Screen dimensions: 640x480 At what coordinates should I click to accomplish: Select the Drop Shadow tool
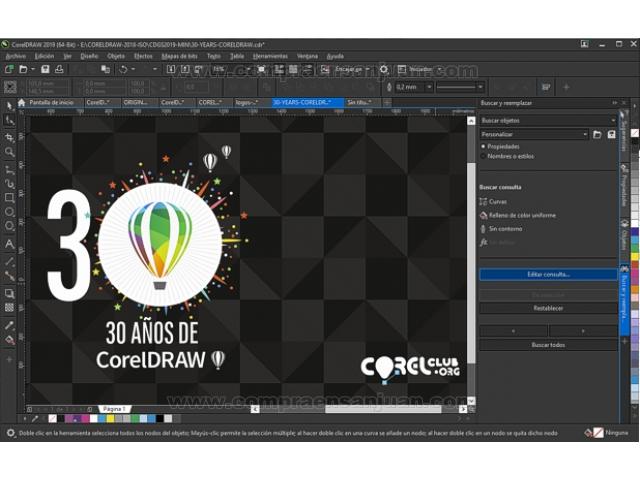click(9, 293)
